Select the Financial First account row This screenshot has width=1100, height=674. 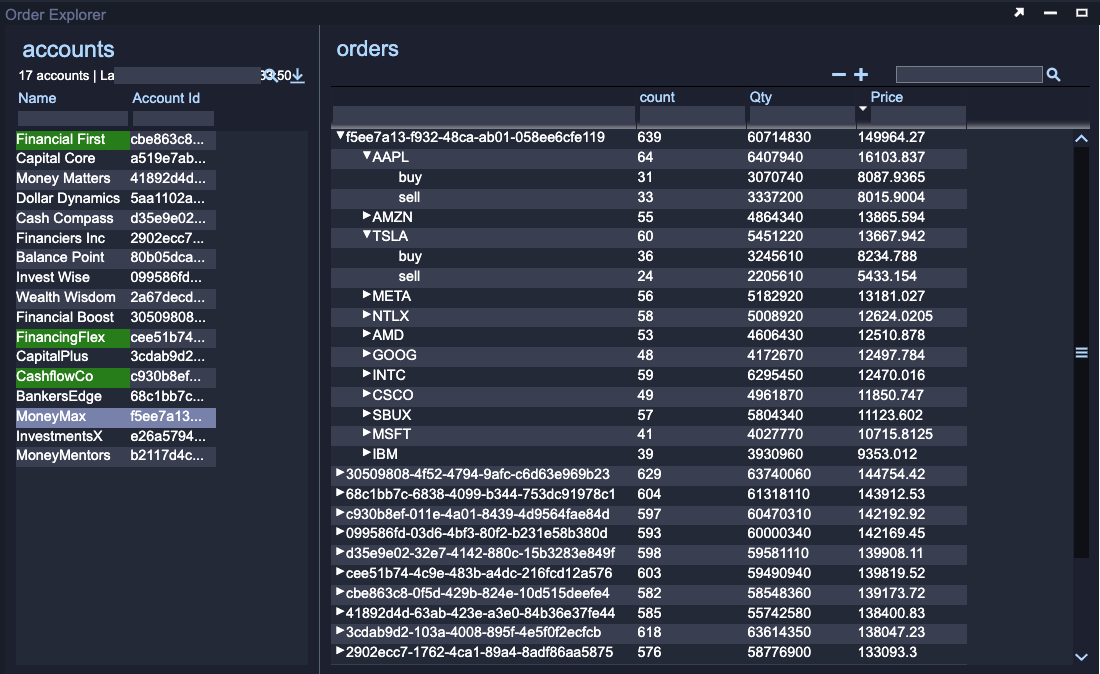click(61, 139)
